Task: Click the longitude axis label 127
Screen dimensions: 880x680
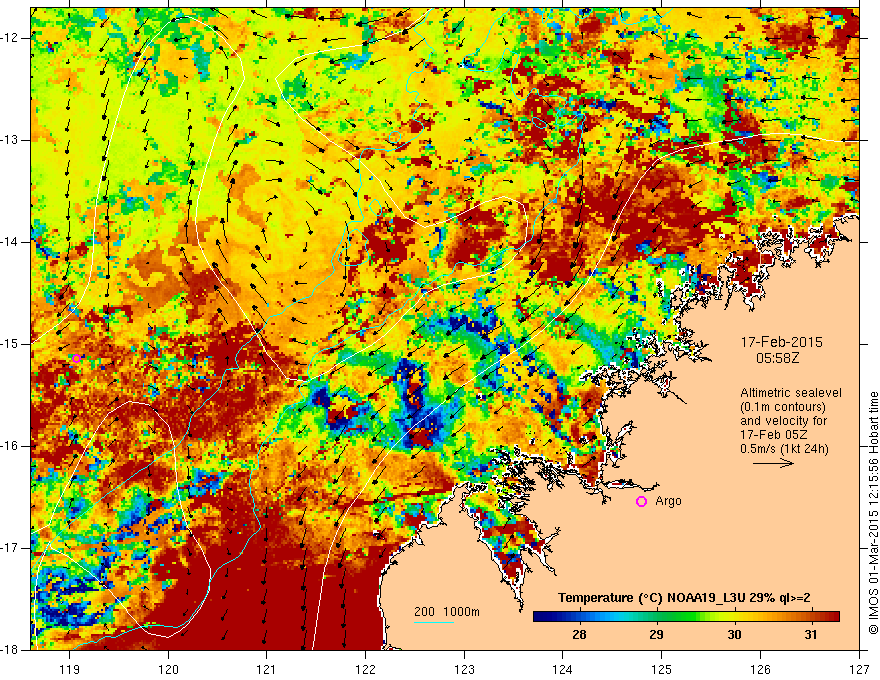Action: (859, 669)
